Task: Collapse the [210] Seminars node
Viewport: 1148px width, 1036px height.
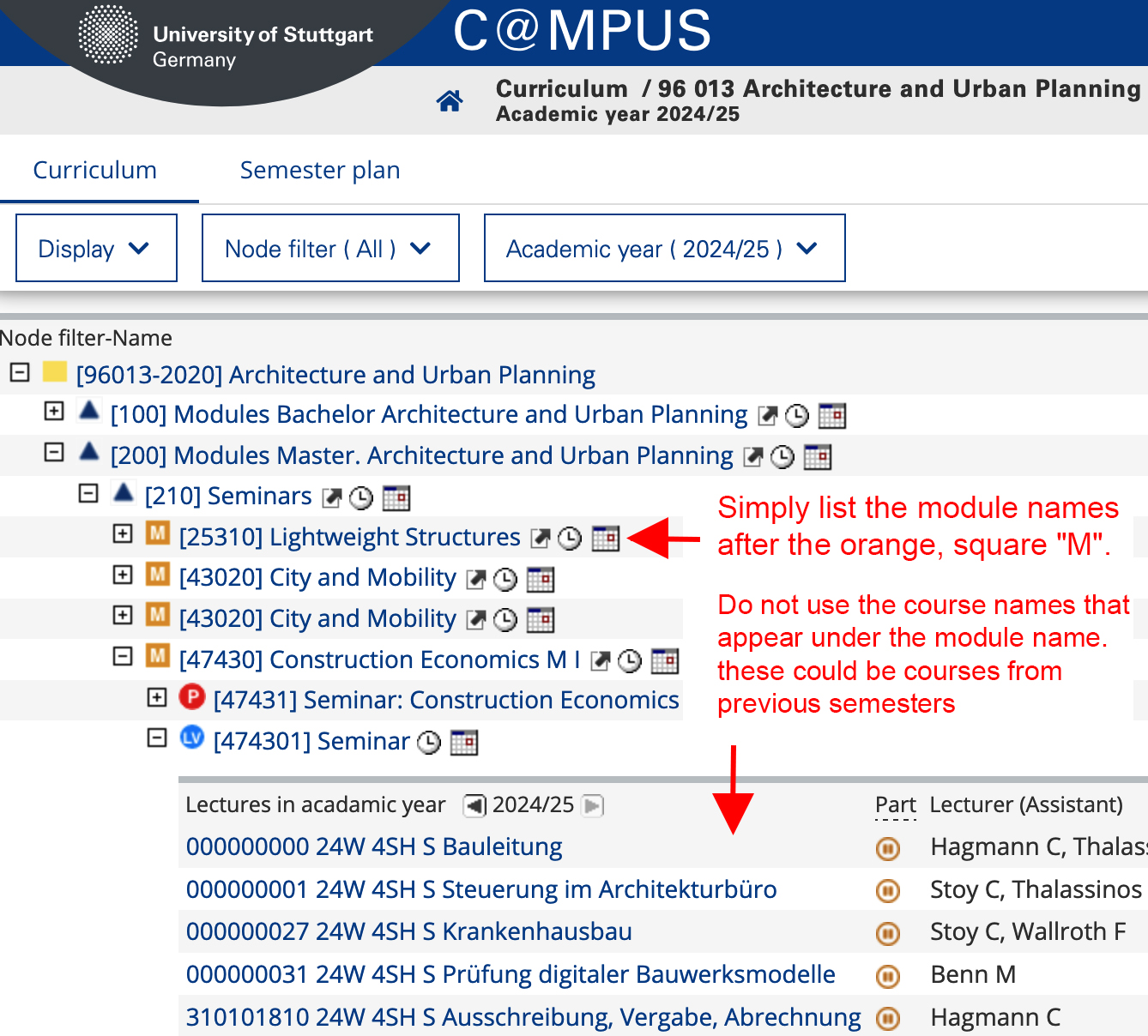Action: click(x=88, y=493)
